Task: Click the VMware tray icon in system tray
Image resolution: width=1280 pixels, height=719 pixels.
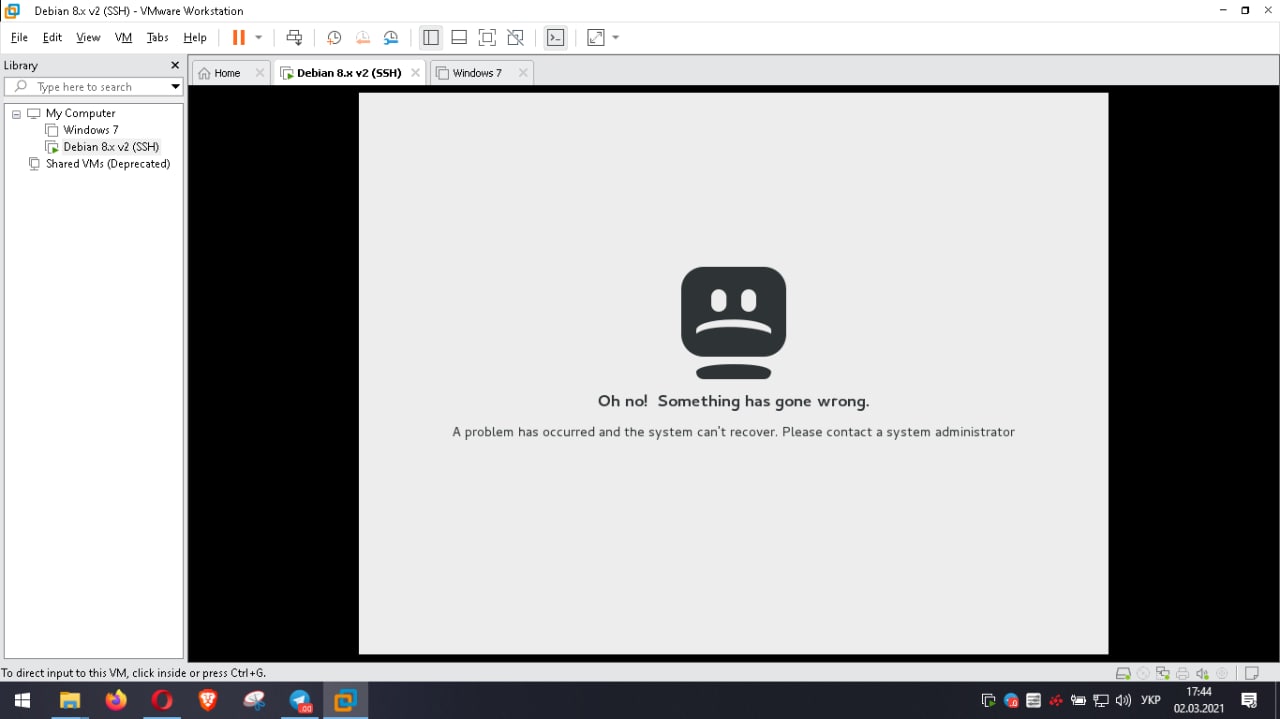Action: point(988,701)
